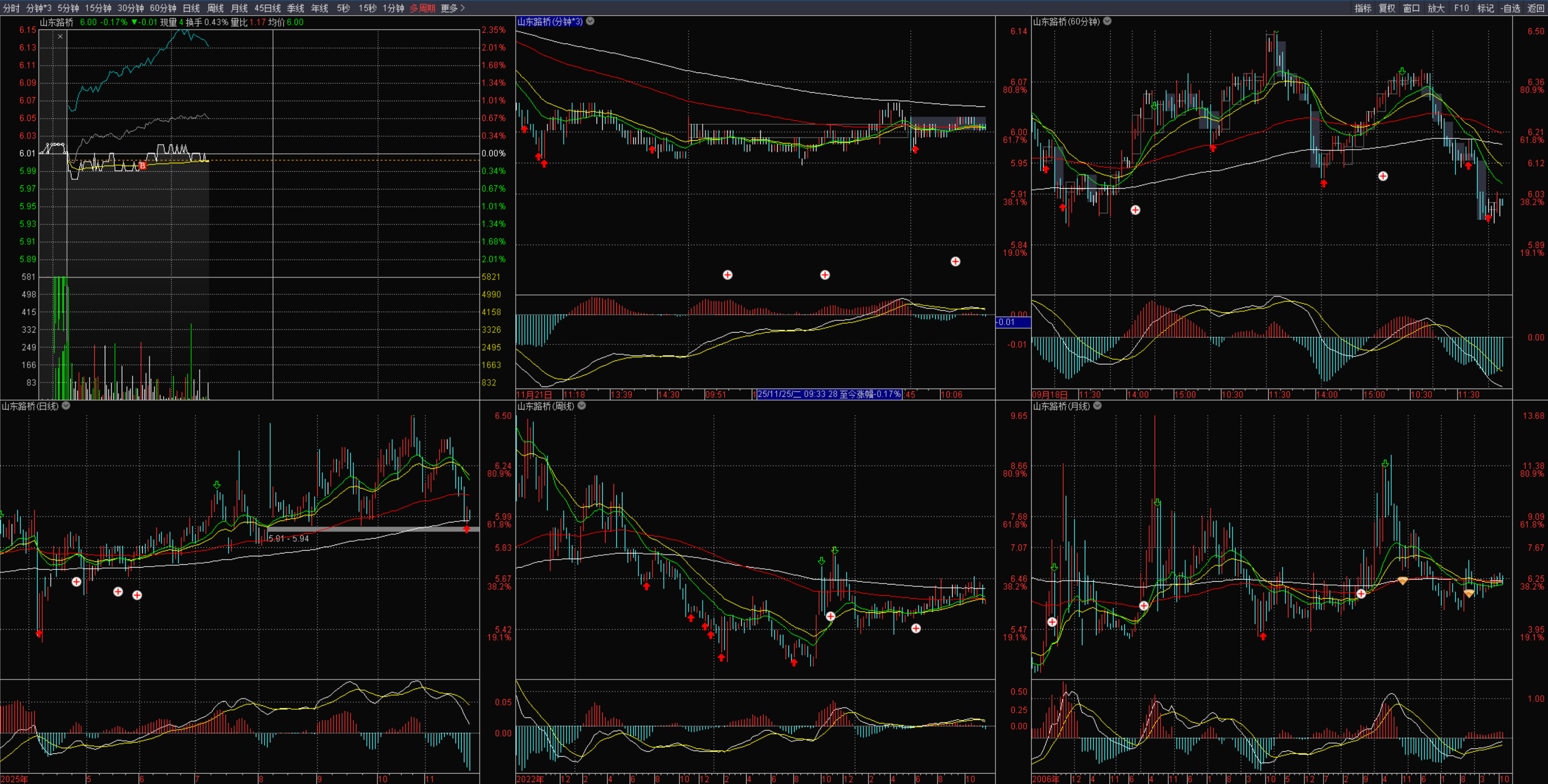The width and height of the screenshot is (1548, 784).
Task: Expand the 山东路桥(周线) panel dropdown
Action: coord(582,406)
